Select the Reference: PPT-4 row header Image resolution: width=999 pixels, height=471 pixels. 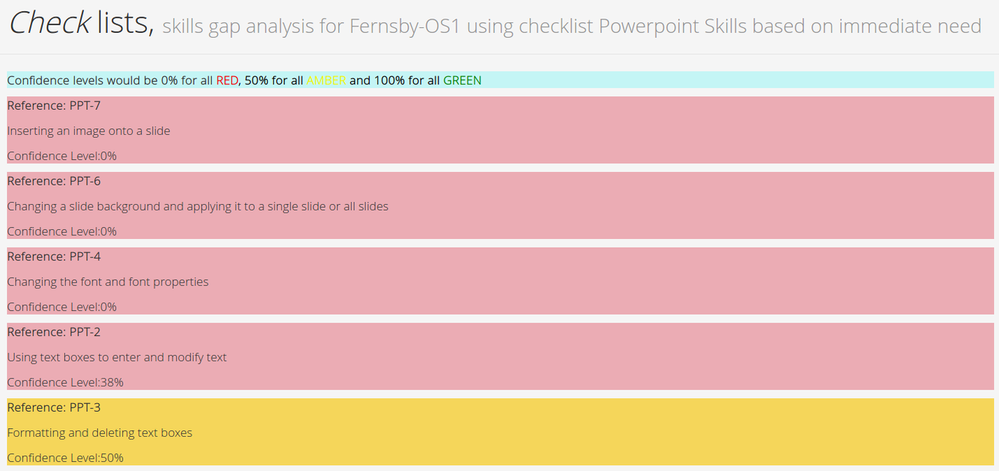(x=54, y=256)
